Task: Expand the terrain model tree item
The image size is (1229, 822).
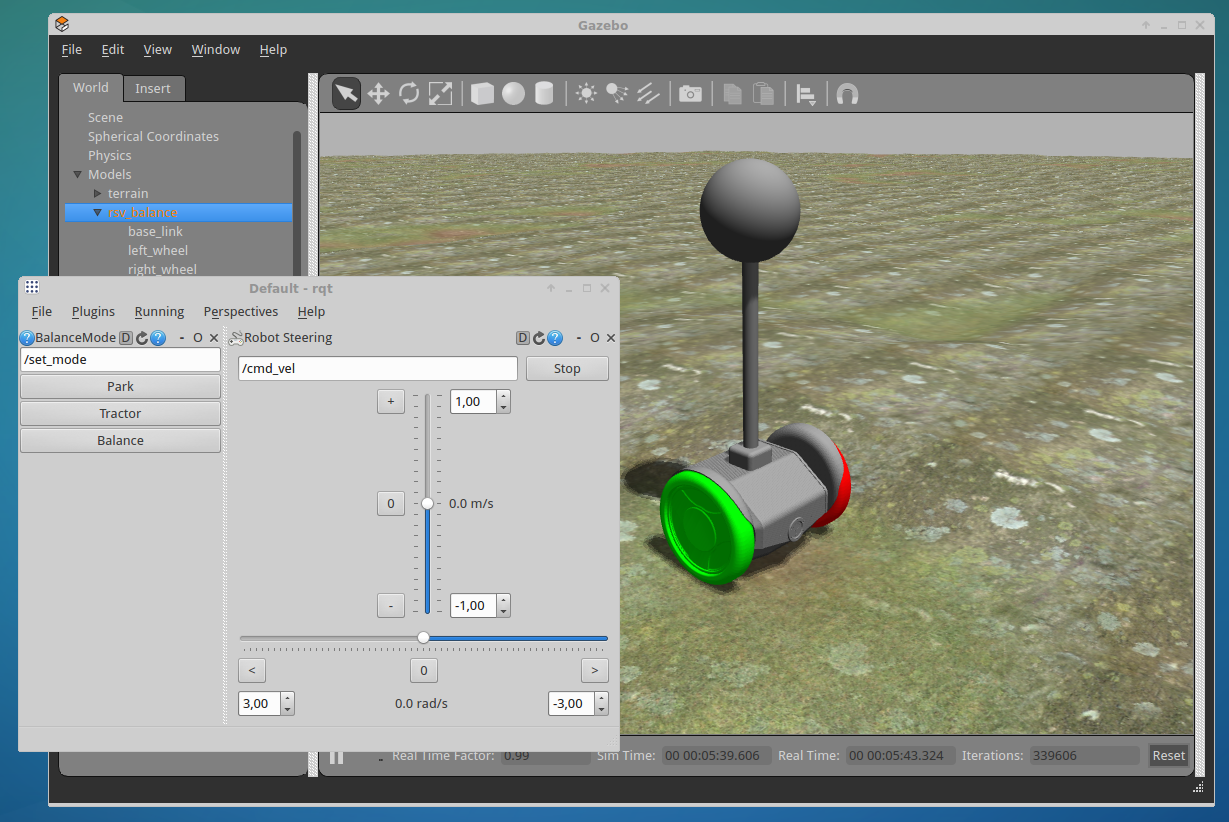Action: (x=97, y=193)
